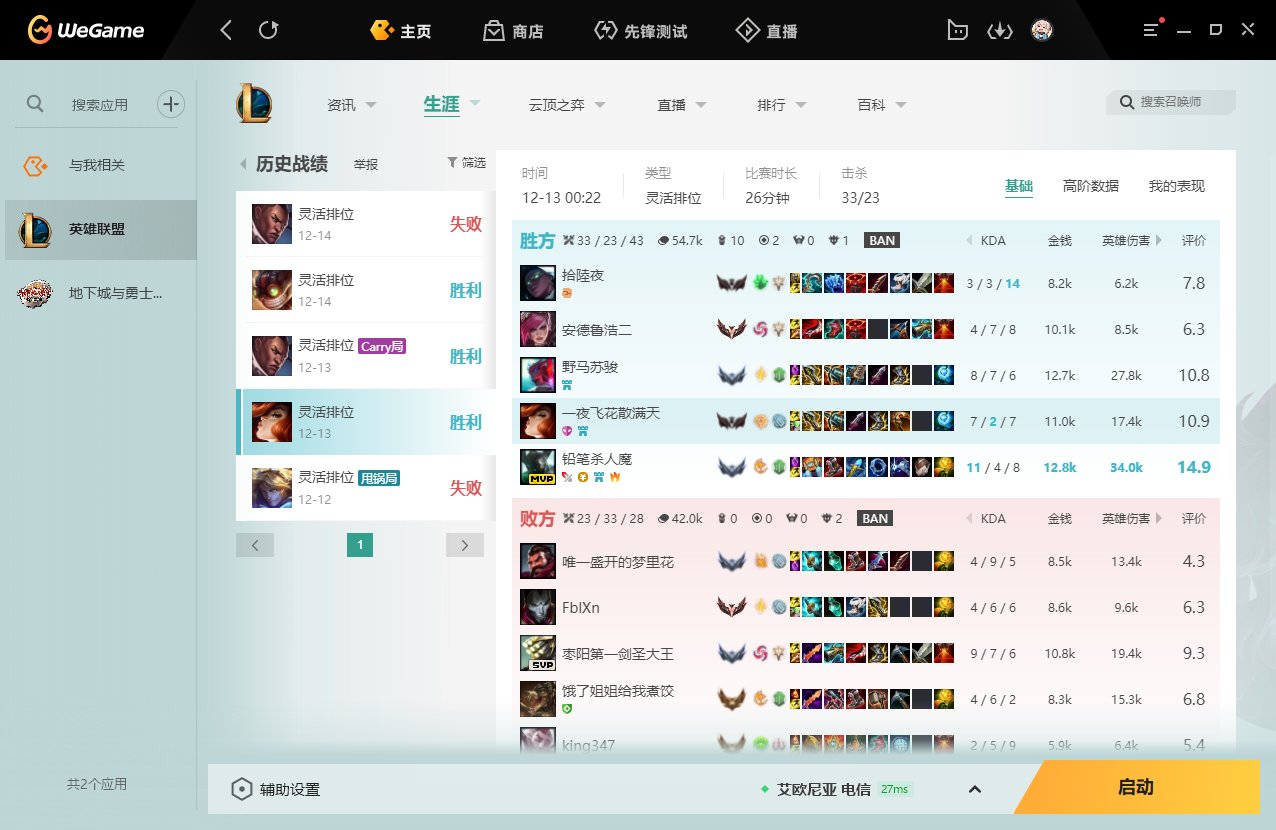The width and height of the screenshot is (1276, 830).
Task: Select the Carry局 match record
Action: (366, 356)
